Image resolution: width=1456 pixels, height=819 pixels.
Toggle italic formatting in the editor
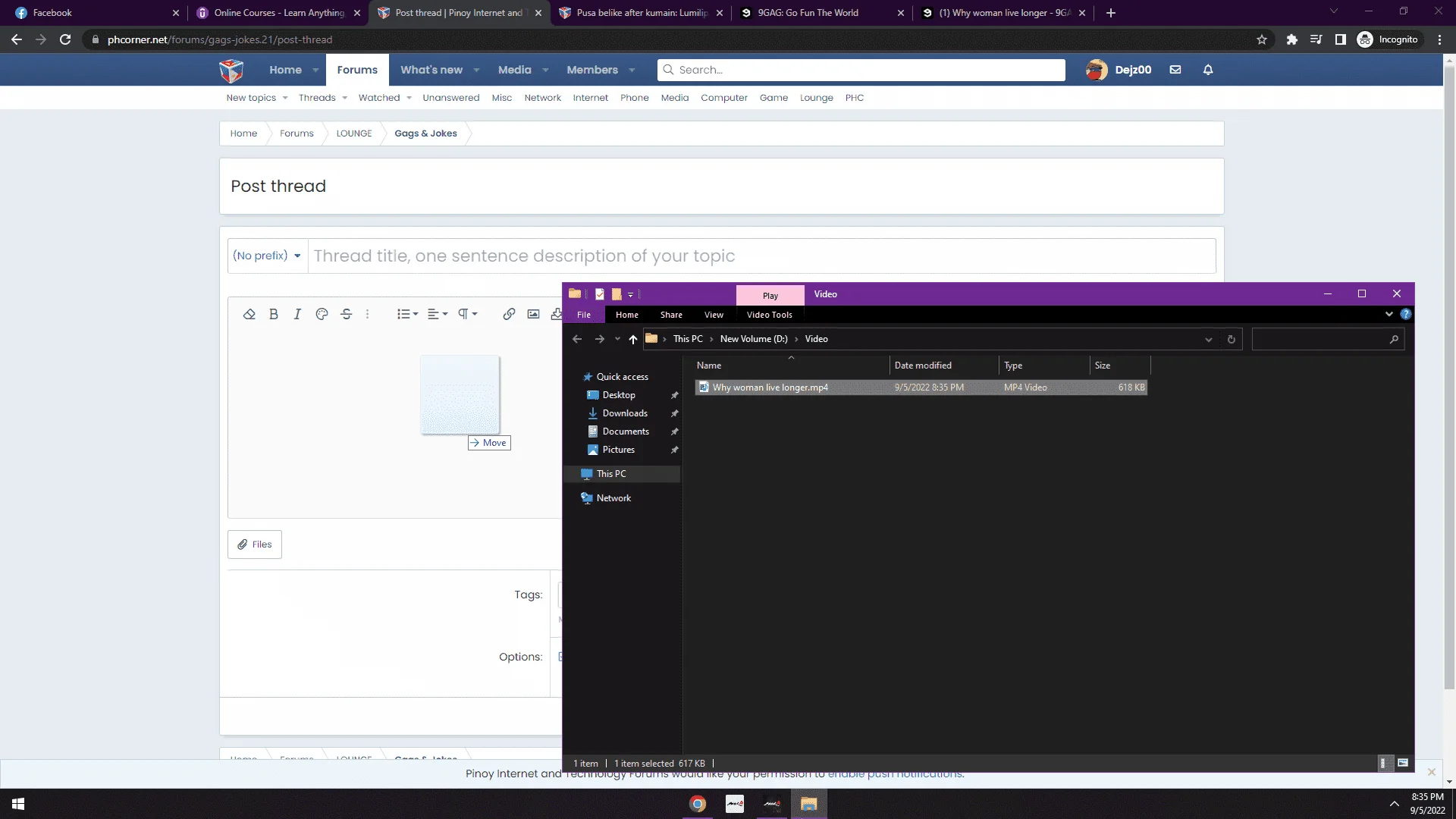coord(297,314)
